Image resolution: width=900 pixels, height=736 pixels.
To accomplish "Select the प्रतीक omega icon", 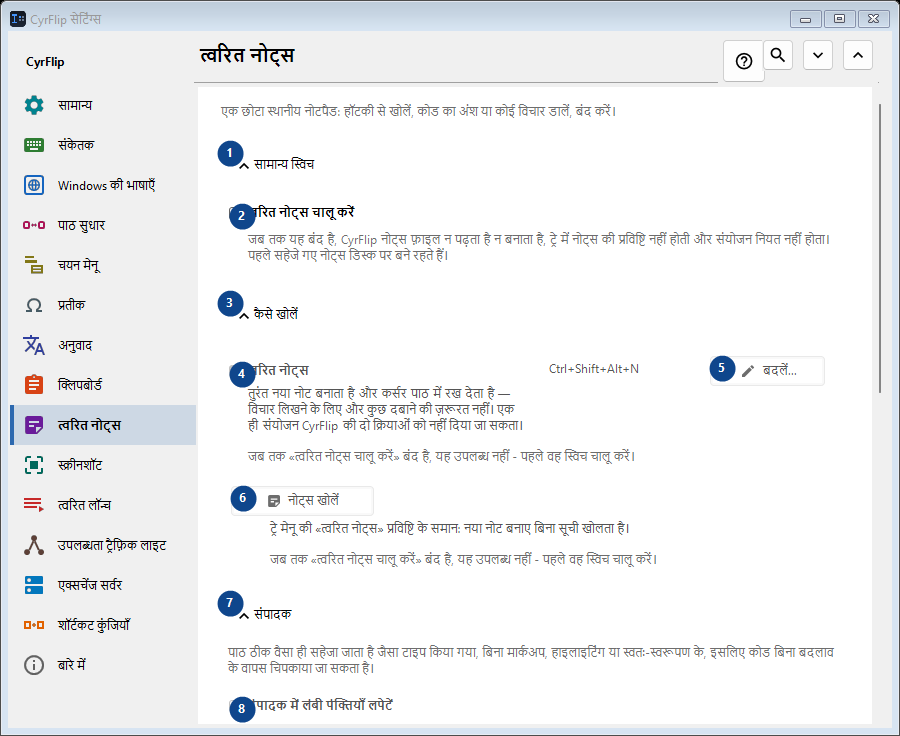I will [34, 305].
